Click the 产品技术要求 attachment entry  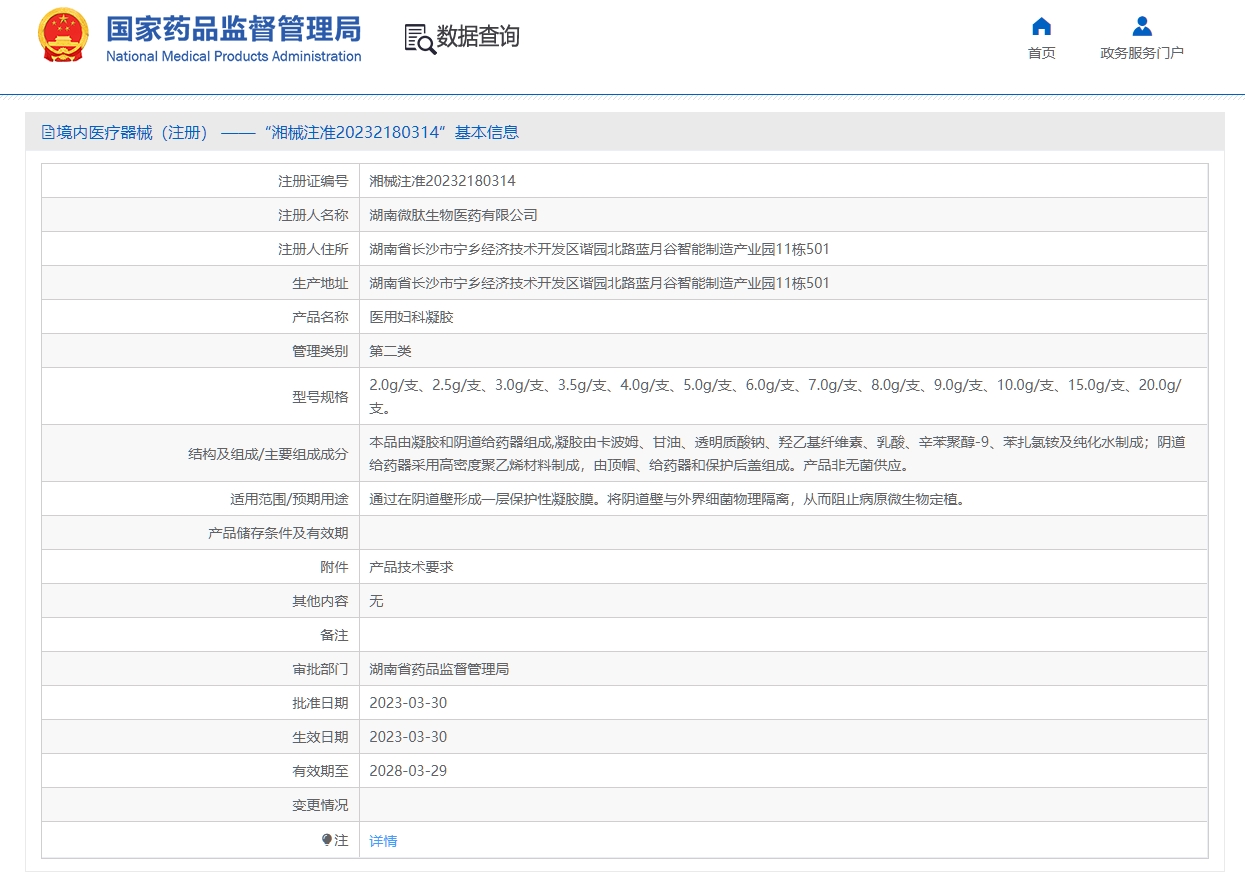(x=411, y=567)
